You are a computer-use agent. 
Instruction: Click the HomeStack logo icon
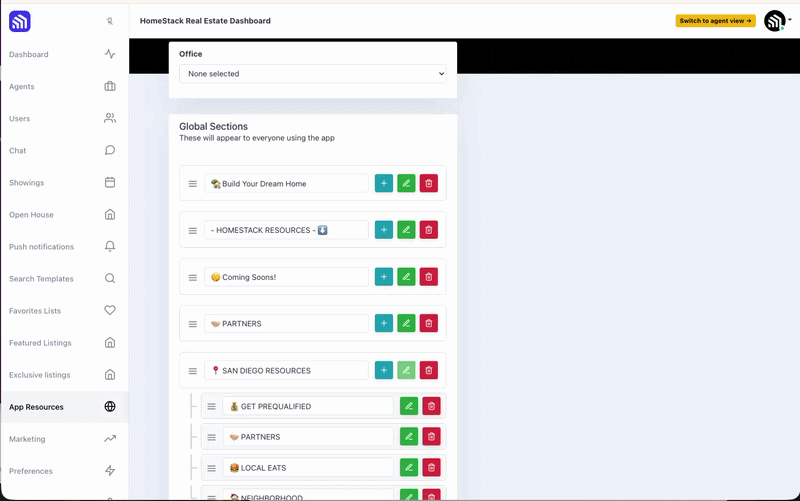[x=19, y=21]
